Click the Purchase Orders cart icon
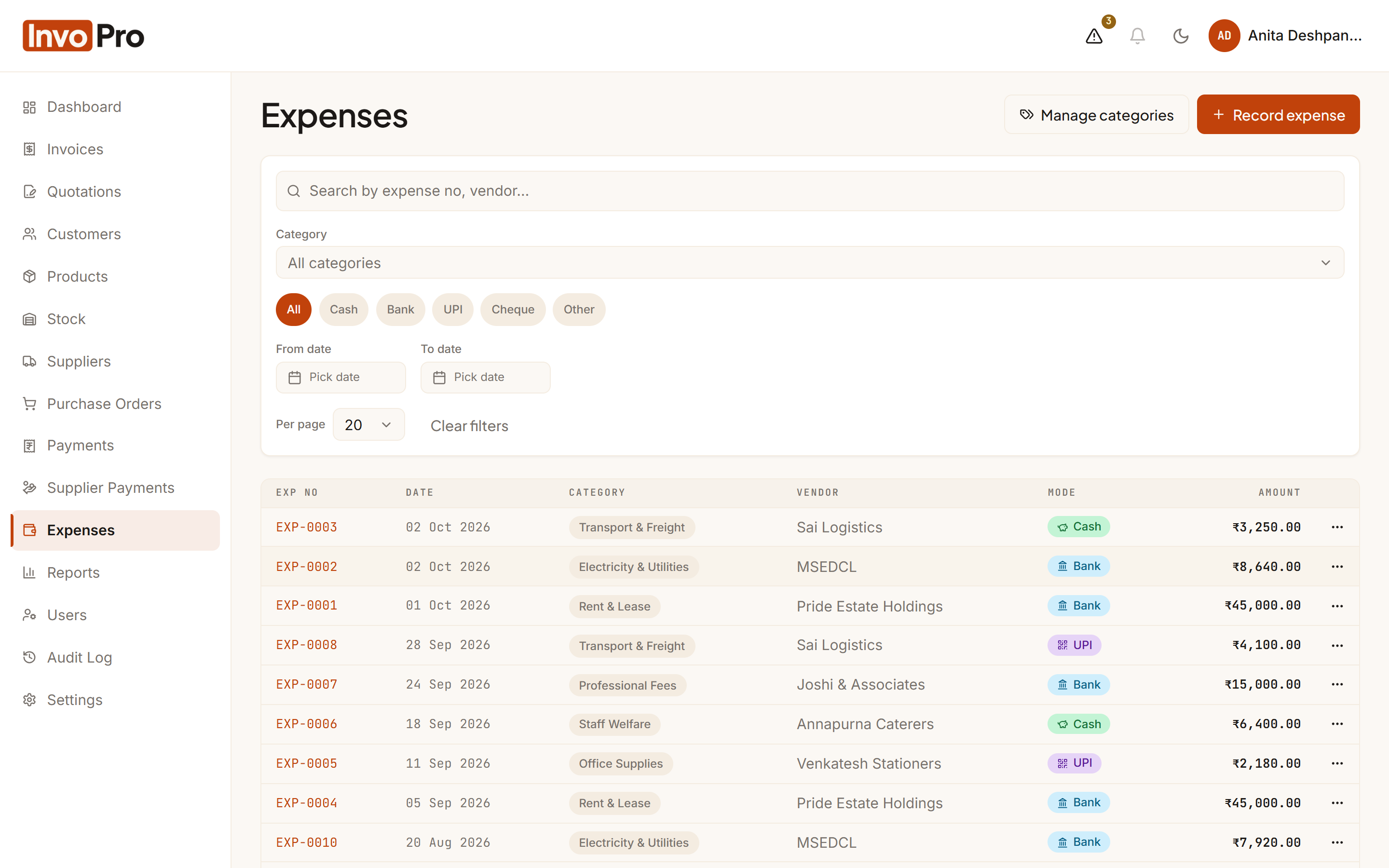Image resolution: width=1389 pixels, height=868 pixels. pos(29,404)
